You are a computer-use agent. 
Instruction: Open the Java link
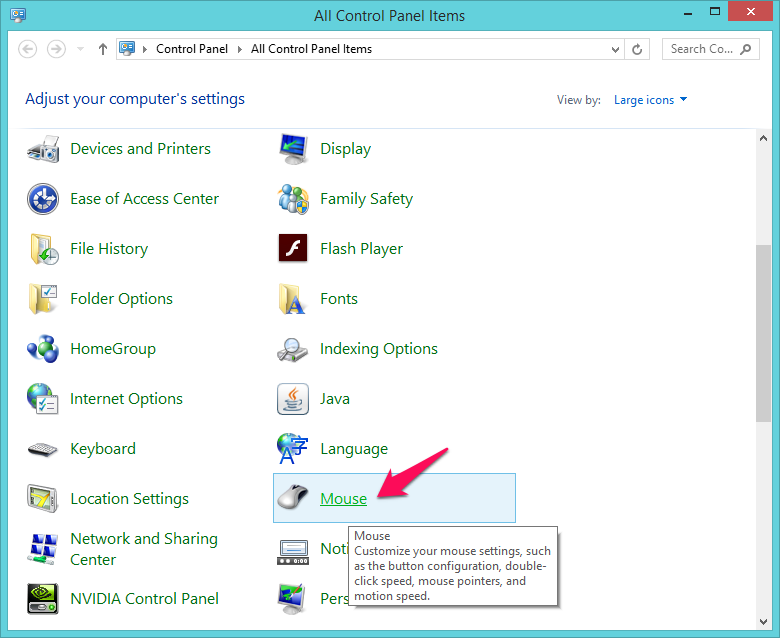click(x=335, y=399)
